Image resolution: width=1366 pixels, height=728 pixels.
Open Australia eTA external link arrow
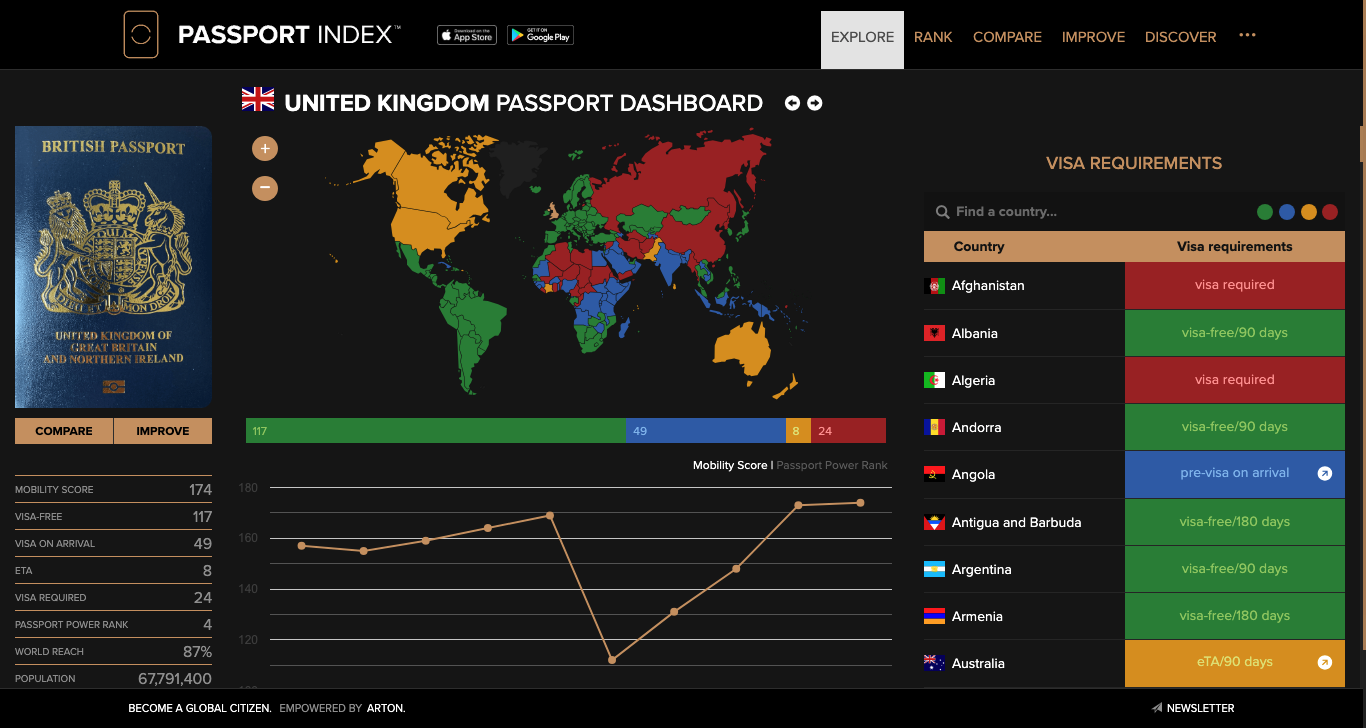pos(1325,662)
